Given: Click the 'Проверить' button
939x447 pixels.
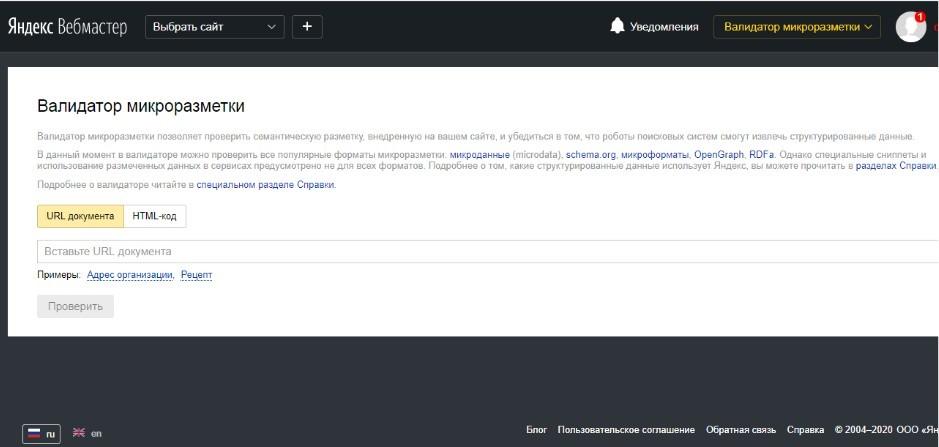Looking at the screenshot, I should pos(75,306).
